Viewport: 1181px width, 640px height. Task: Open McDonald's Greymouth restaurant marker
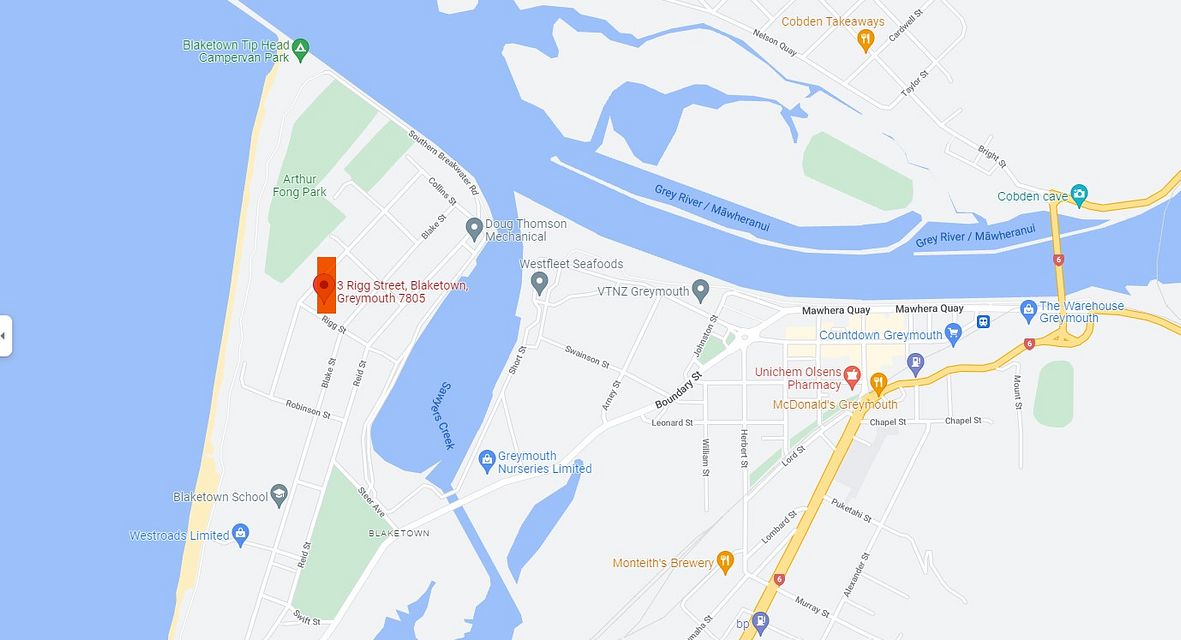click(x=878, y=384)
